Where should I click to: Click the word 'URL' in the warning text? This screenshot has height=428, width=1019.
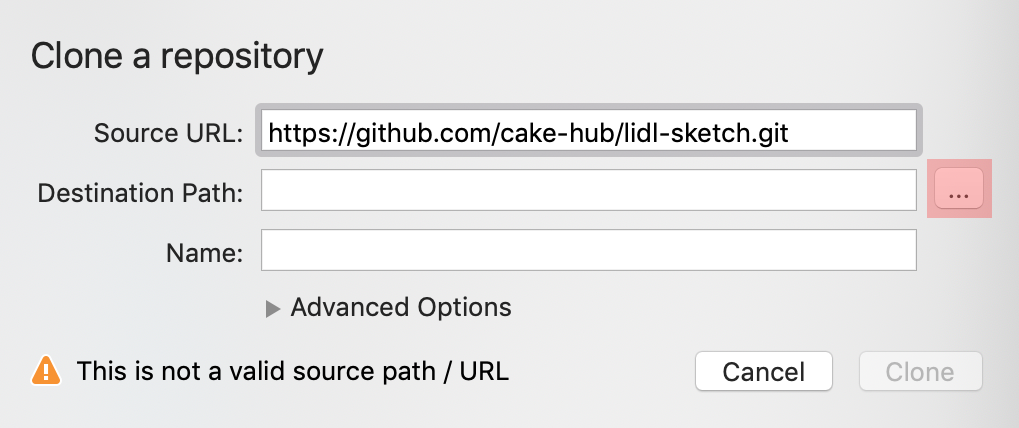click(484, 371)
